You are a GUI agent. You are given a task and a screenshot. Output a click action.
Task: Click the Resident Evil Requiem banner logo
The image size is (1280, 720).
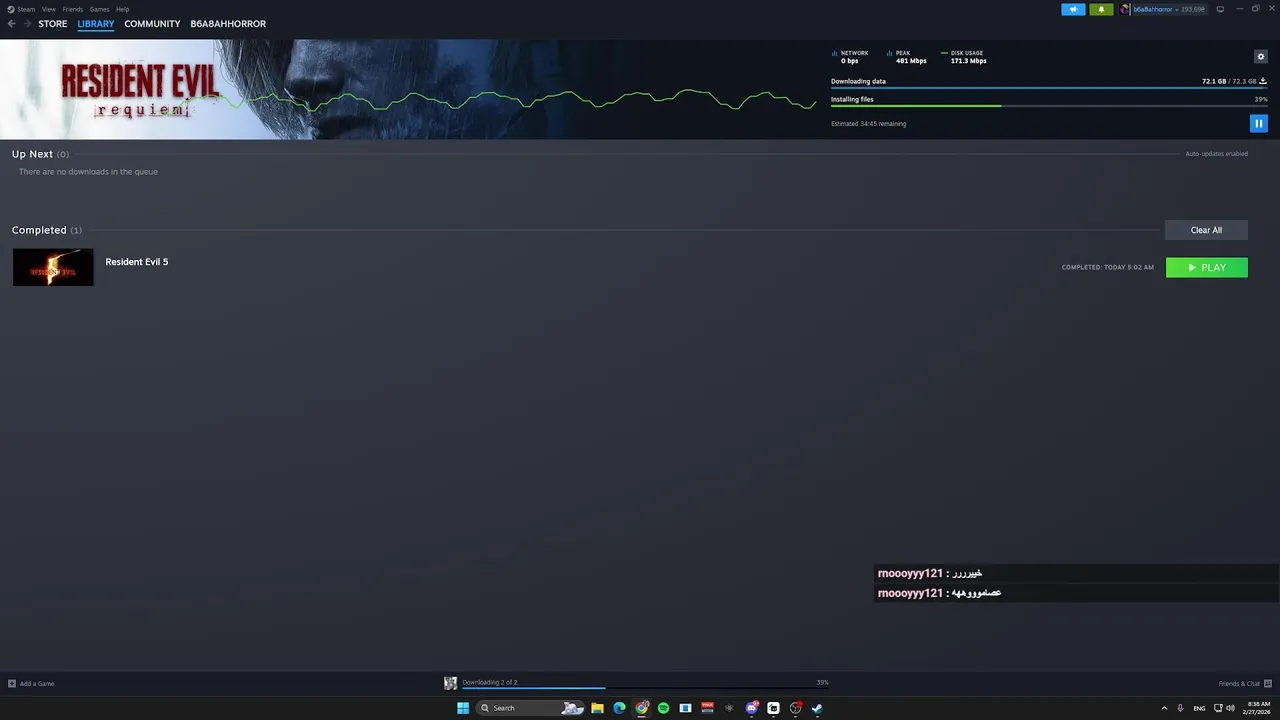(x=139, y=89)
